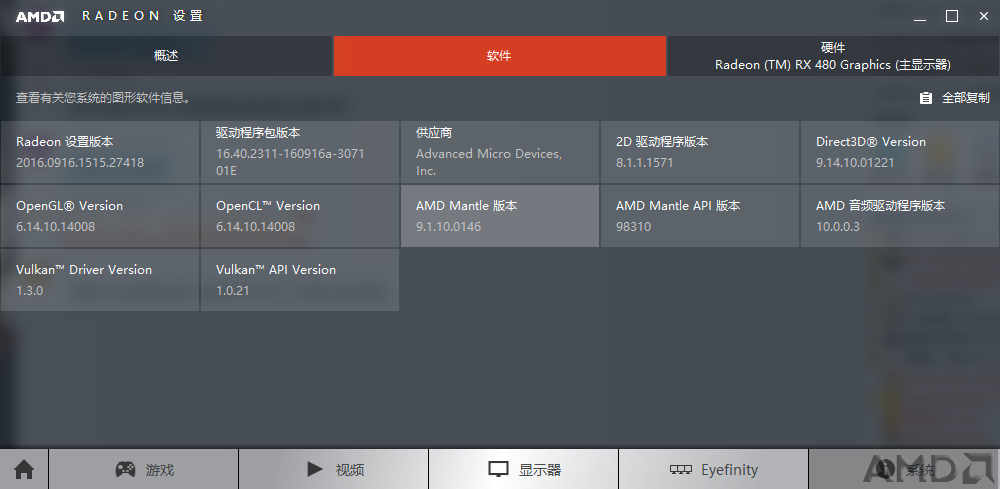
Task: Go to the Home screen icon
Action: (24, 470)
